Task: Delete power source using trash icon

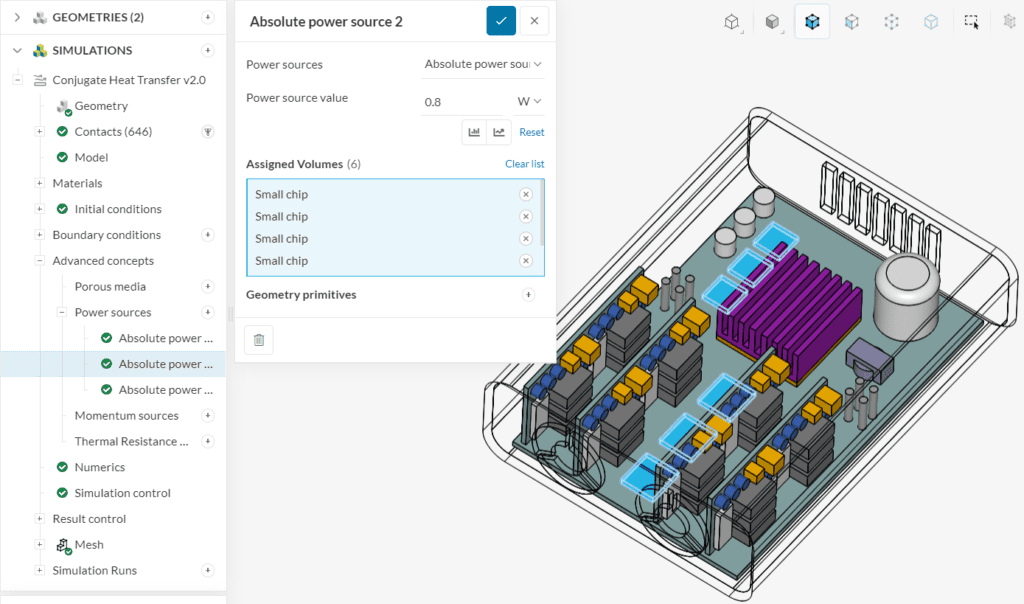Action: (259, 340)
